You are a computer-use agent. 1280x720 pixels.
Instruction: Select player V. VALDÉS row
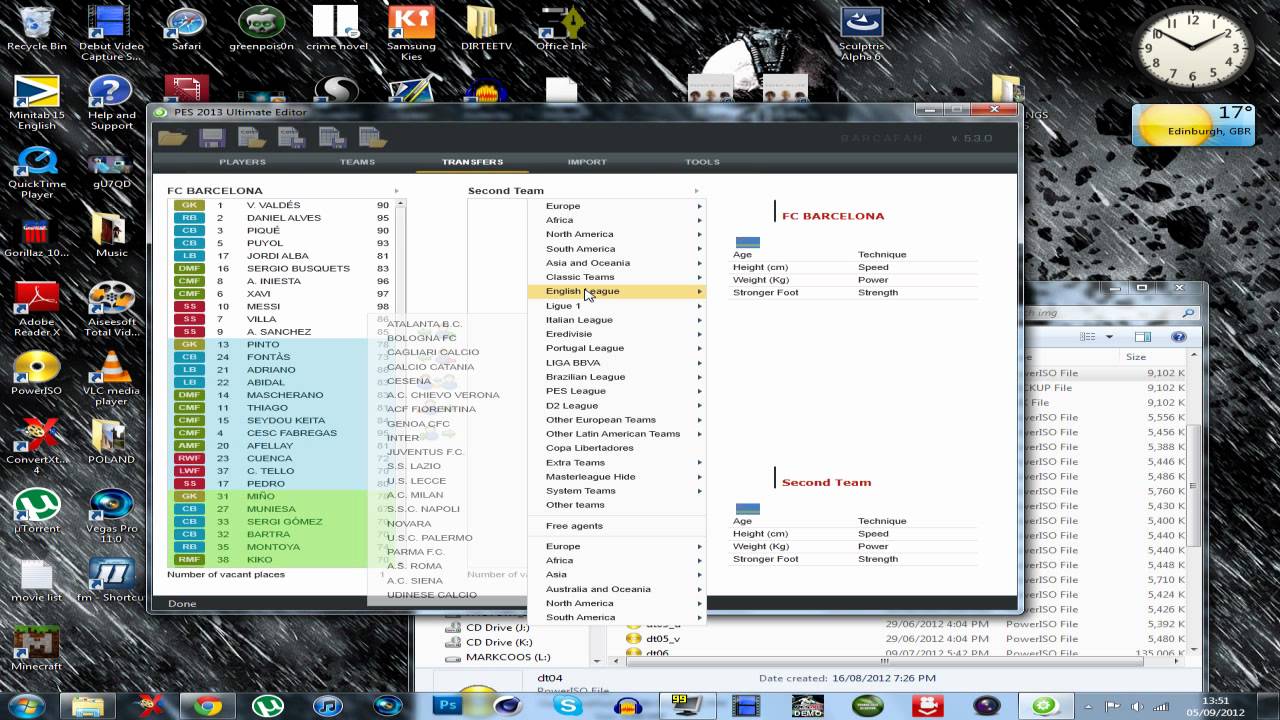[282, 205]
